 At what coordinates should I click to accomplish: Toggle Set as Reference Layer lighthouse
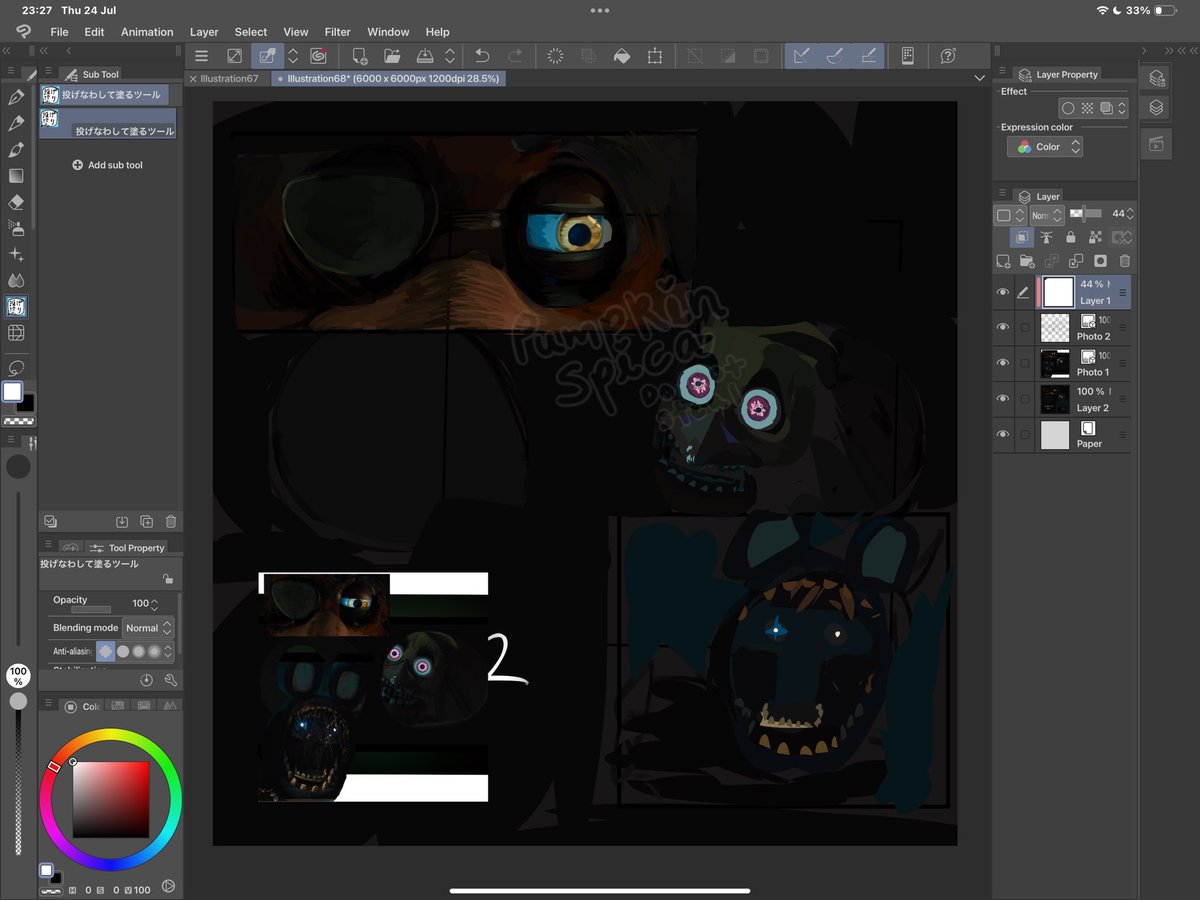(x=1046, y=237)
